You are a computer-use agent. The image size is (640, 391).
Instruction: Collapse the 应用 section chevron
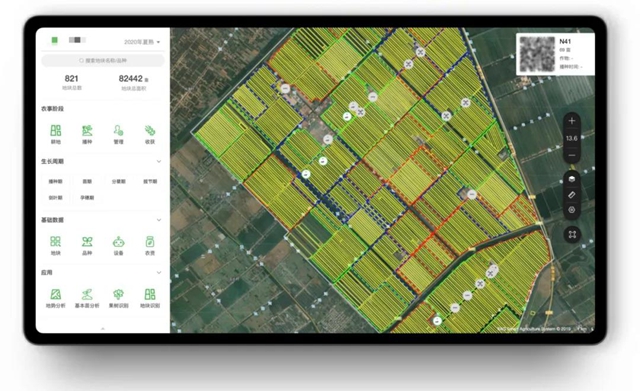coord(159,273)
